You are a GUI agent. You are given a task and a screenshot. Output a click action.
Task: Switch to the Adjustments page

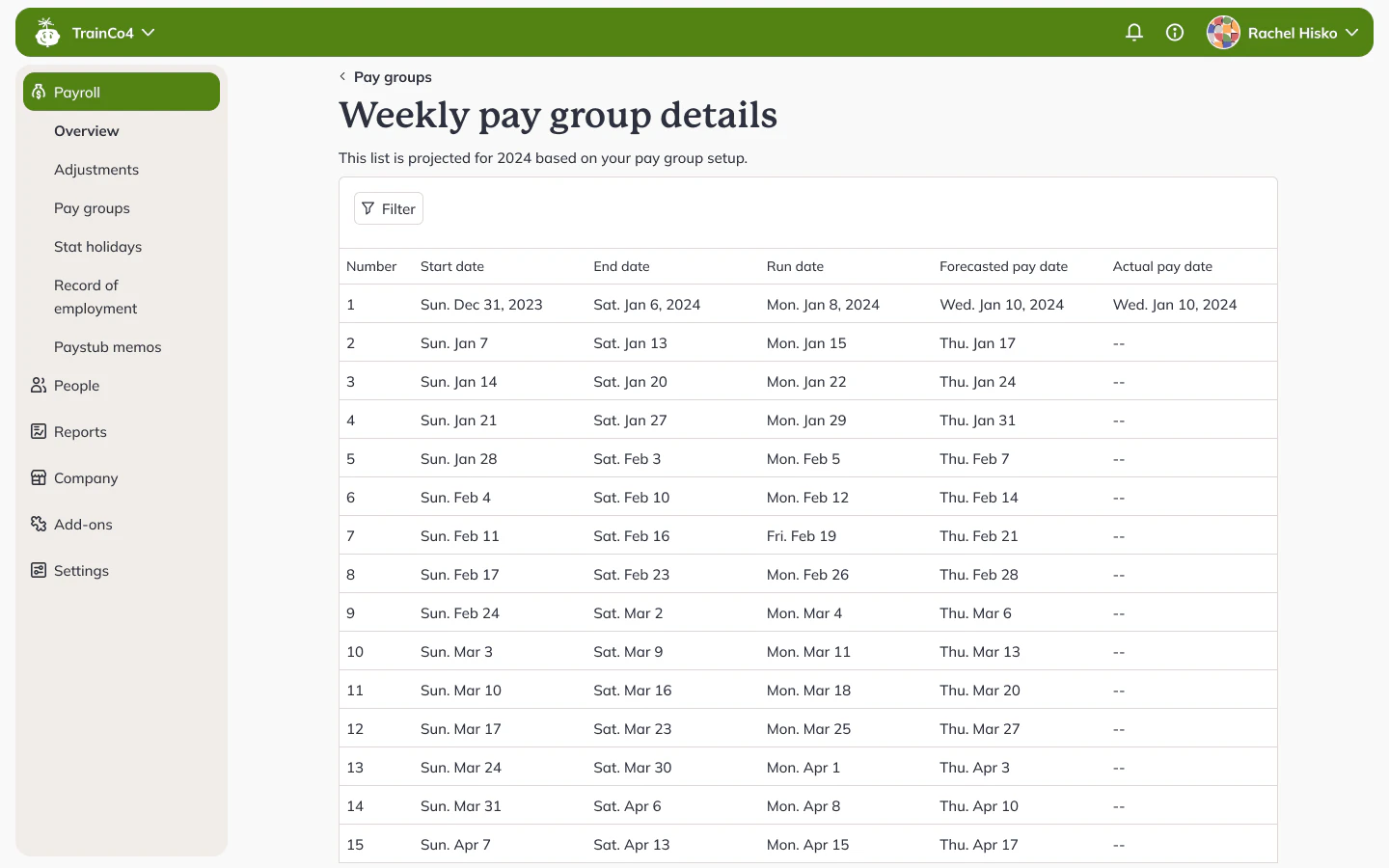(96, 169)
